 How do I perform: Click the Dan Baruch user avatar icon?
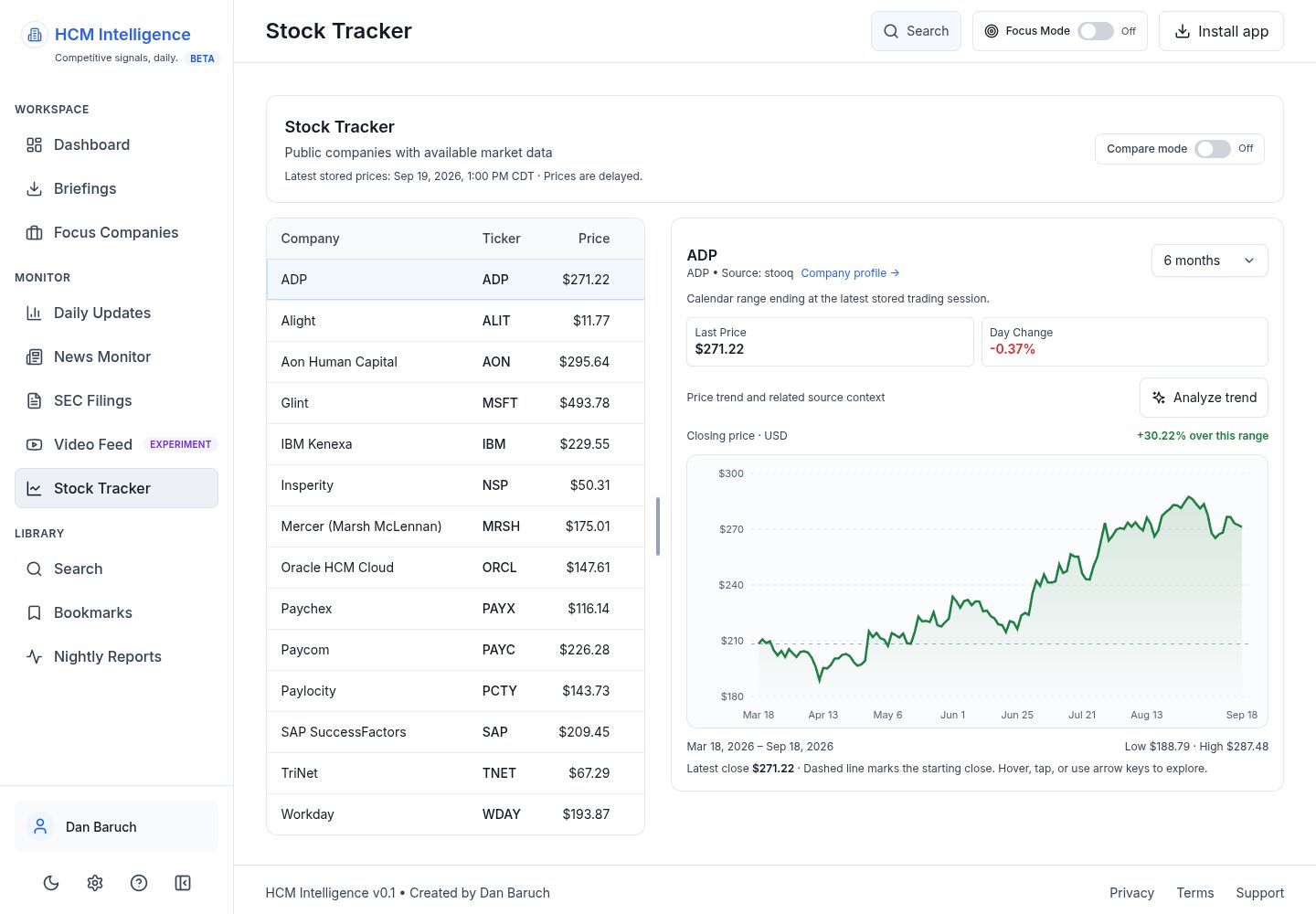click(40, 826)
